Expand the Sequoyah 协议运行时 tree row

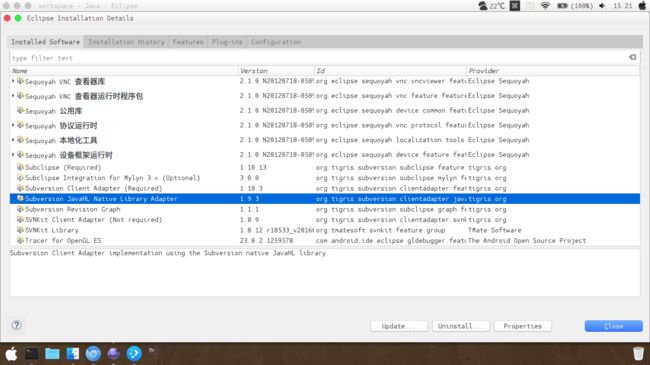(x=13, y=125)
